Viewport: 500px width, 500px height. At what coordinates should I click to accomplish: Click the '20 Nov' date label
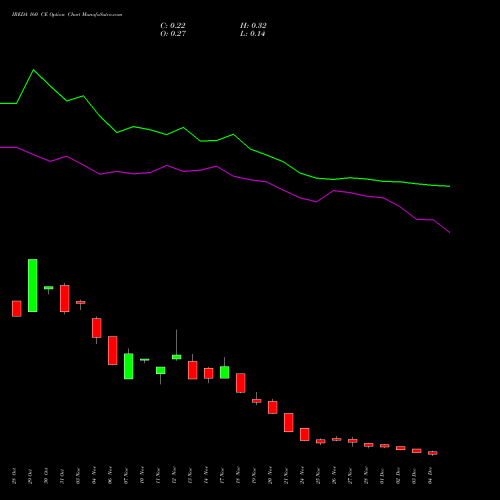270,476
